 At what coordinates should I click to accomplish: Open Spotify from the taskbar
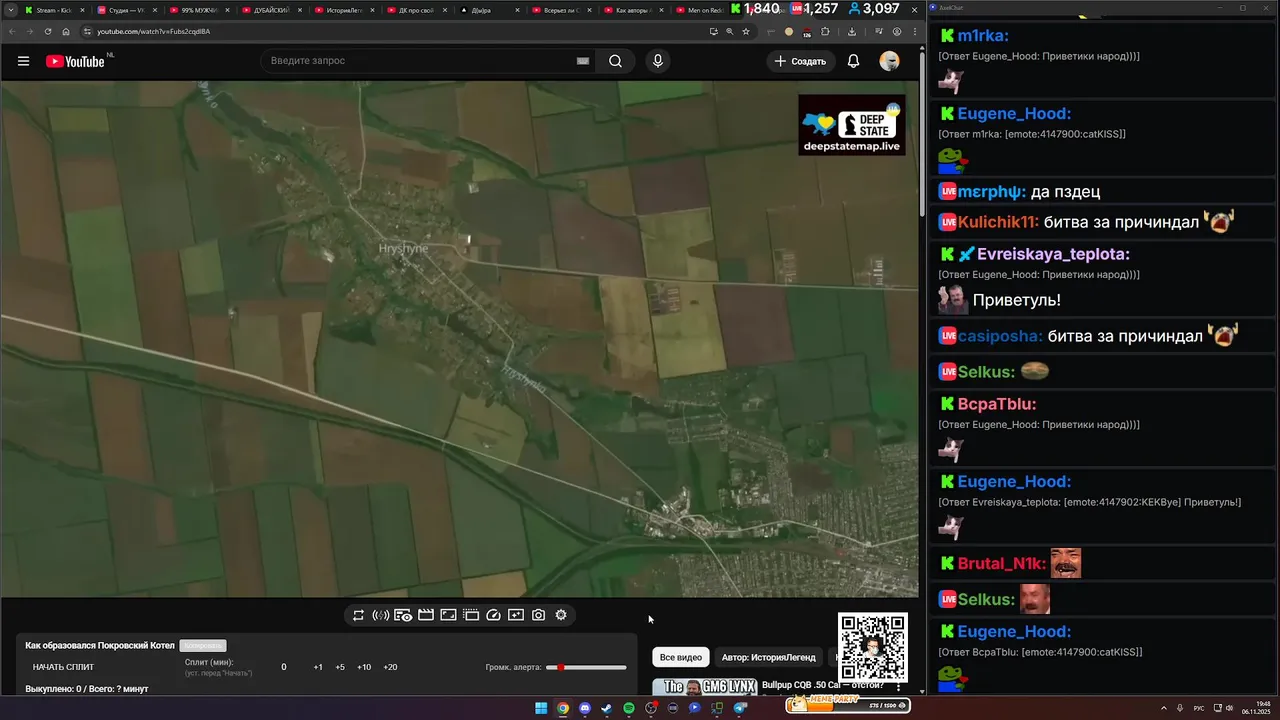629,708
